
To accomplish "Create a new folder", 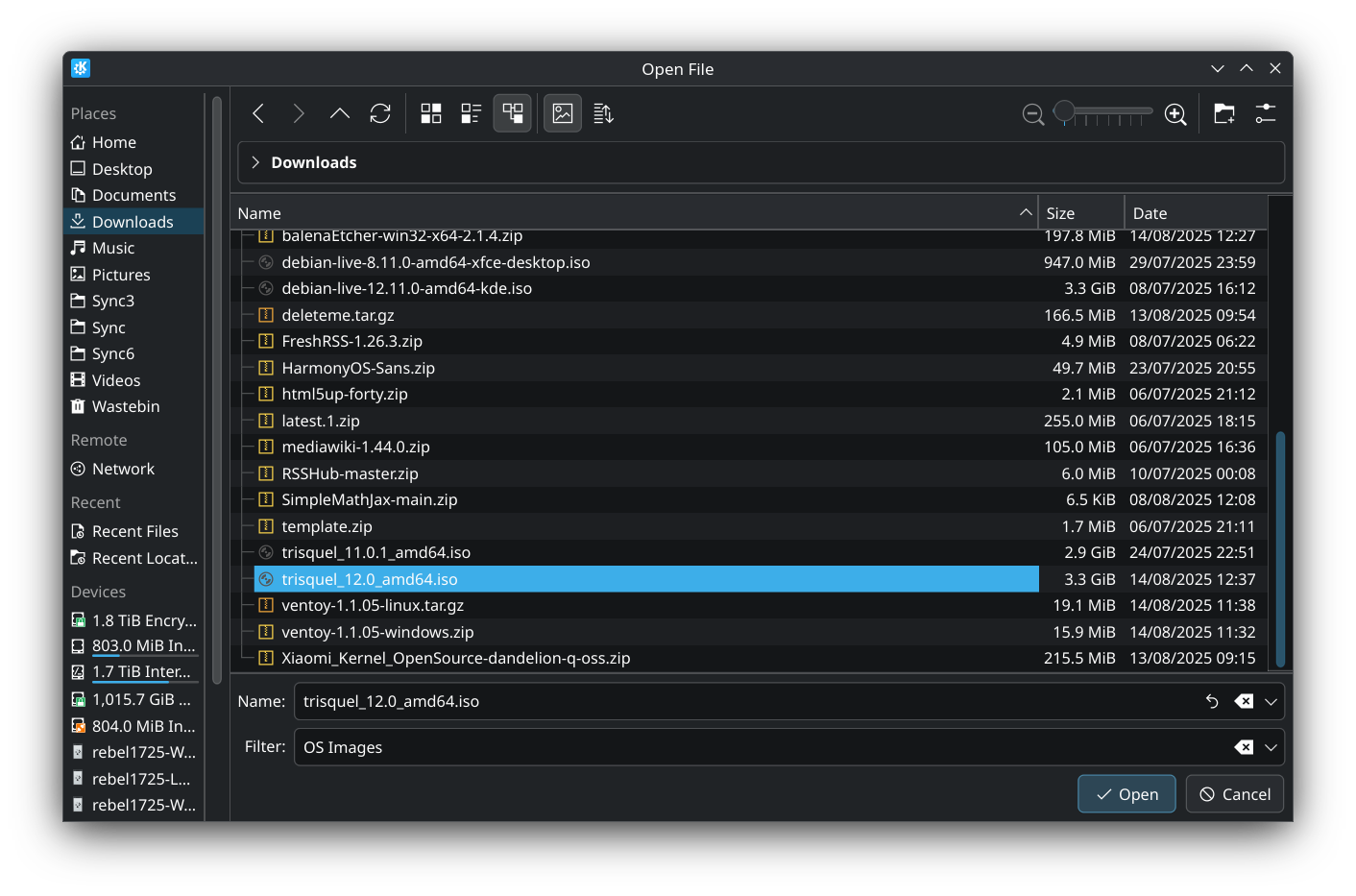I will click(1224, 114).
